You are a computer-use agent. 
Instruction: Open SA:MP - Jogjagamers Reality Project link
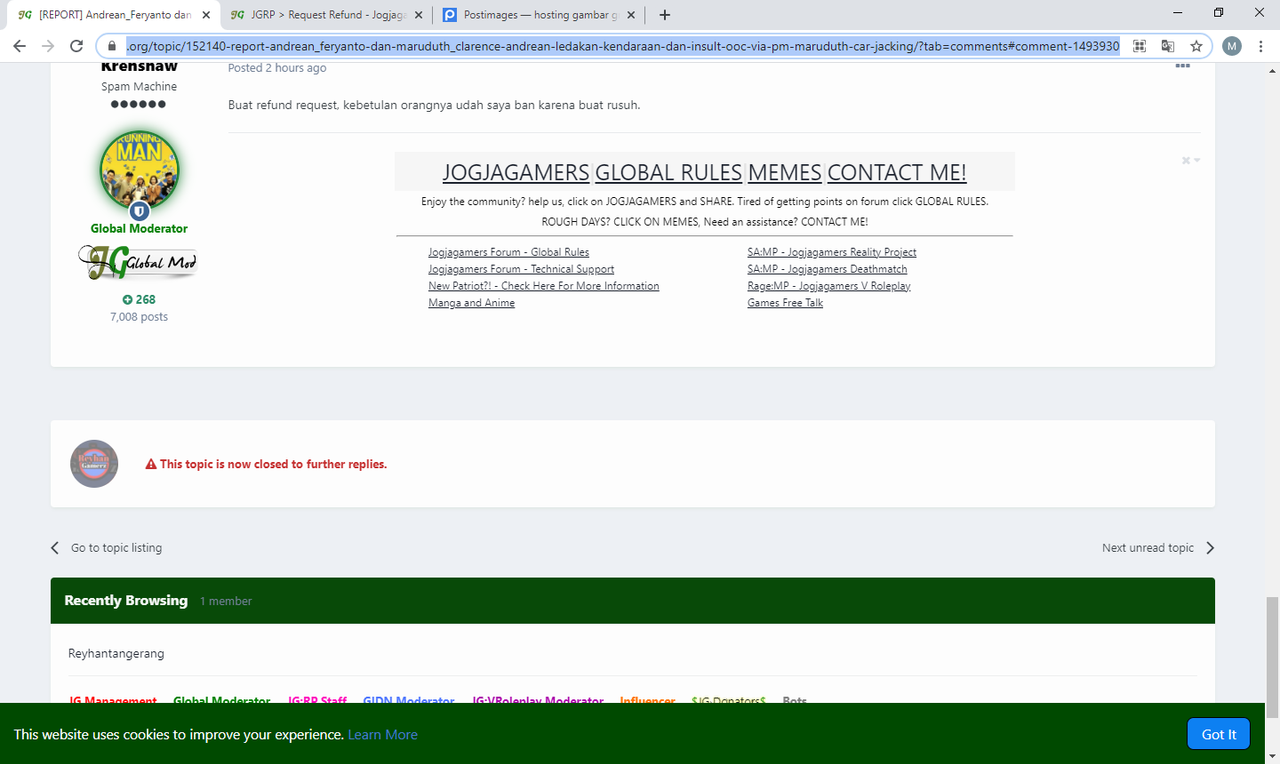[832, 252]
